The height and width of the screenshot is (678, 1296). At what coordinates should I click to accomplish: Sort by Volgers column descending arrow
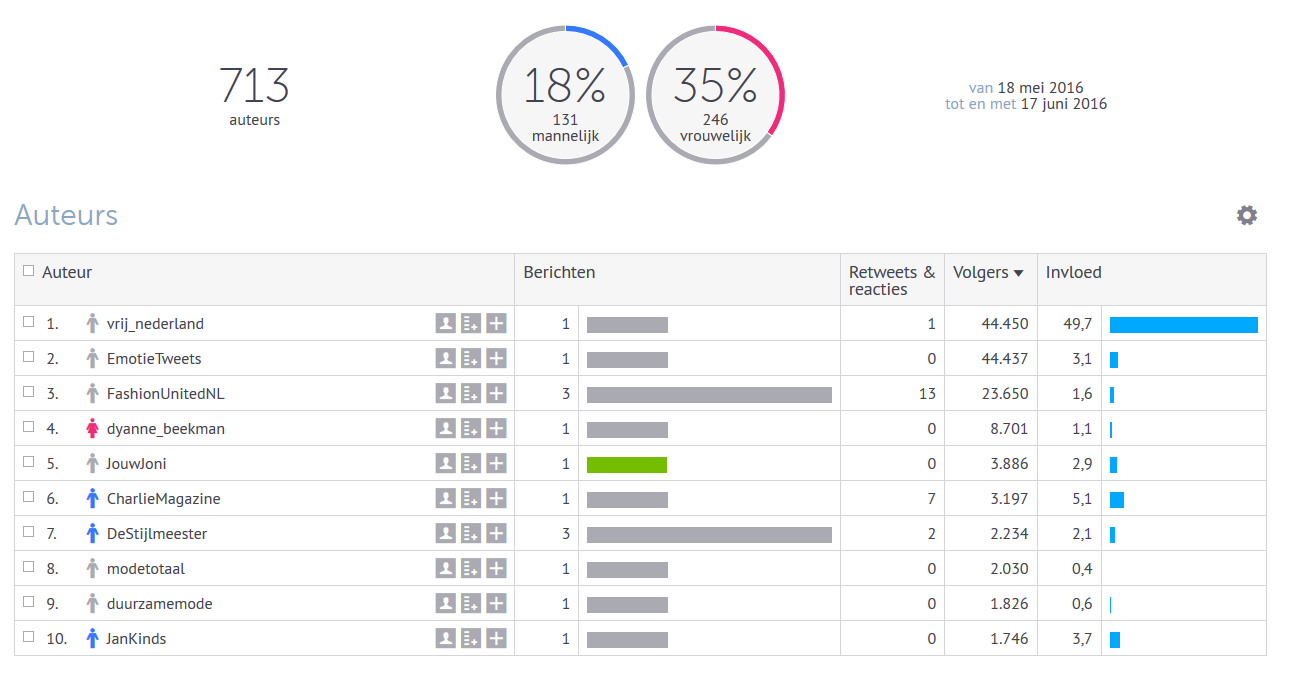(x=1018, y=273)
